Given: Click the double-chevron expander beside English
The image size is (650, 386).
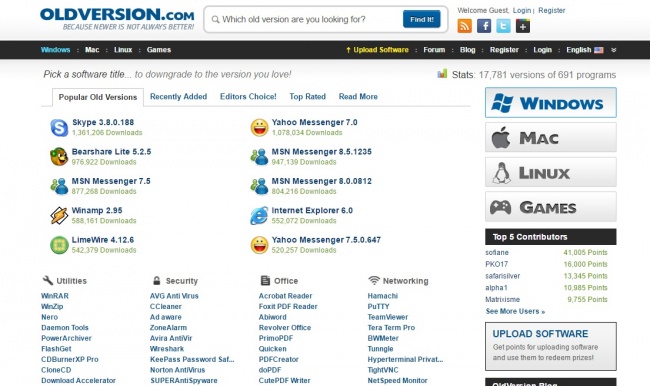Looking at the screenshot, I should coord(614,50).
